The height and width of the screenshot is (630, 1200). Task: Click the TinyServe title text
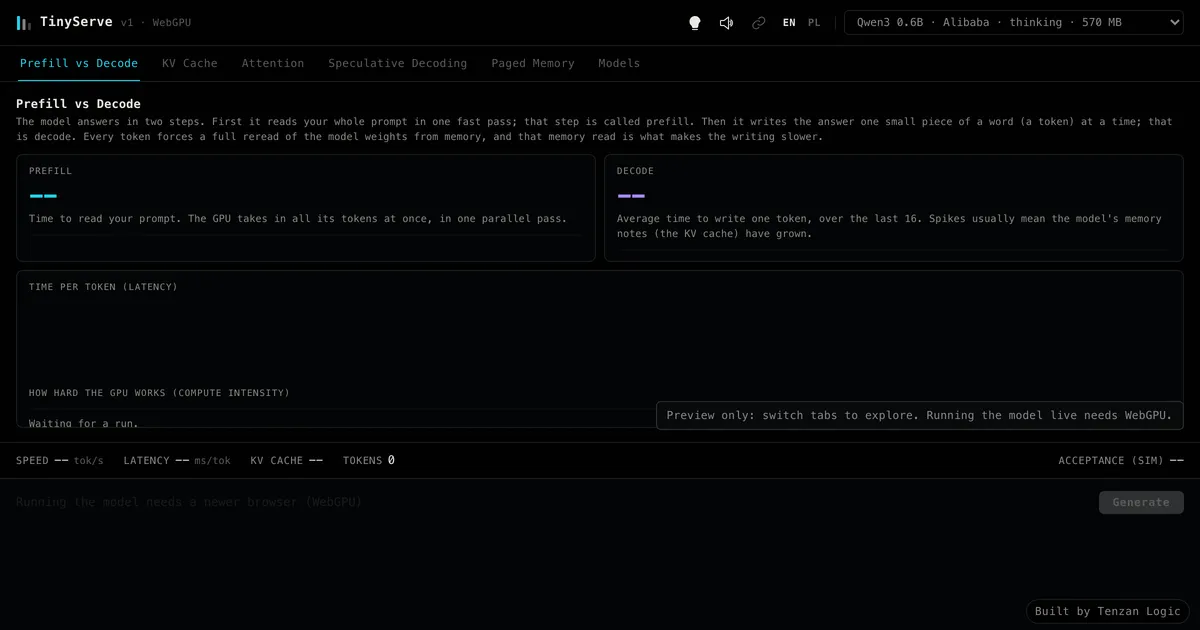point(76,22)
